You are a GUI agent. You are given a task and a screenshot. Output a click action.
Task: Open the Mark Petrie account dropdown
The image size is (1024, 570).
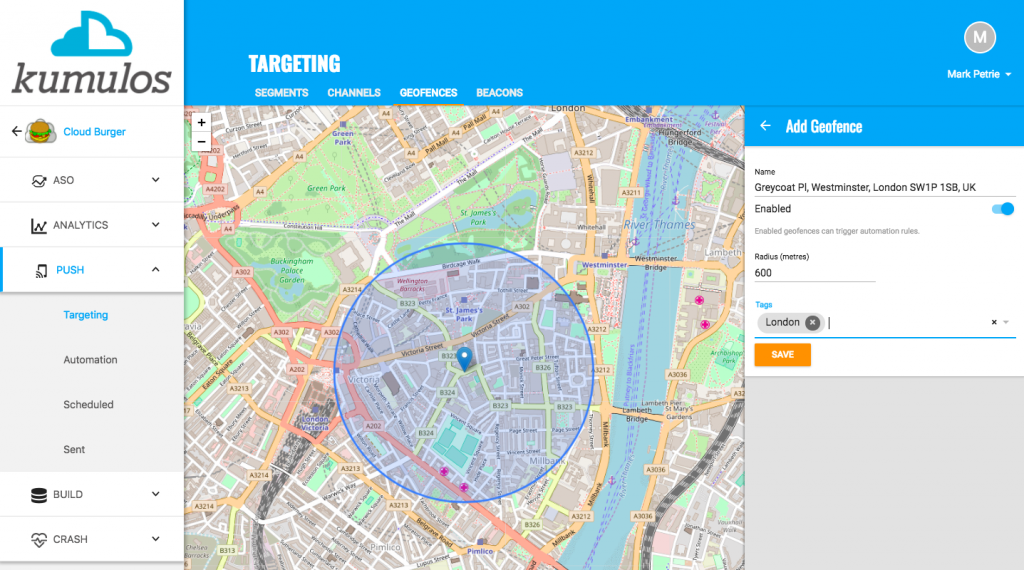[979, 74]
